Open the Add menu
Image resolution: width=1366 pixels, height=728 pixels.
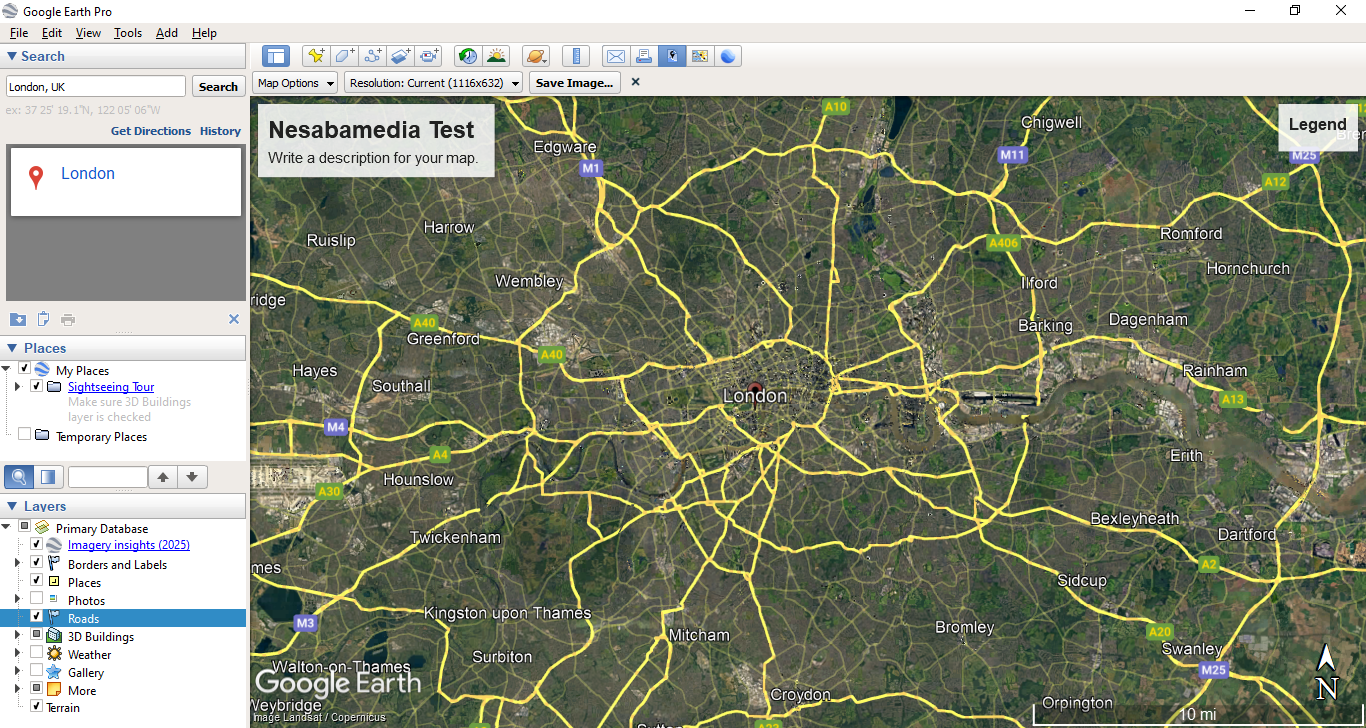click(x=167, y=33)
